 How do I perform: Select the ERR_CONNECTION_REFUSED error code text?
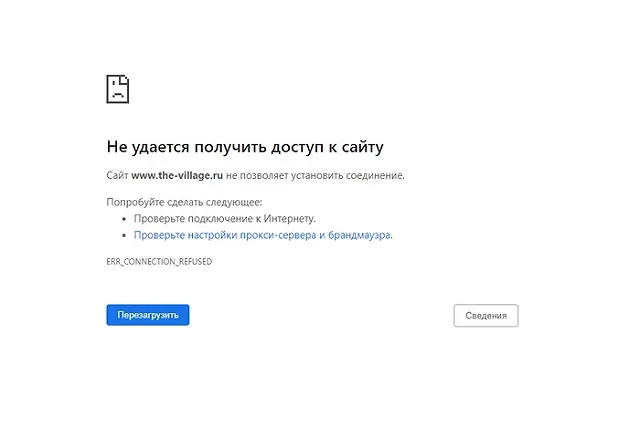(x=159, y=262)
